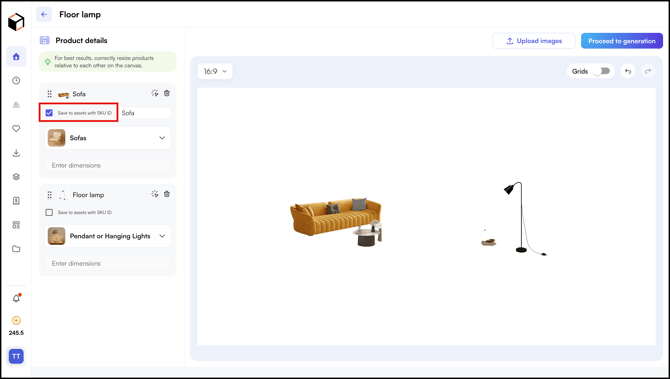Screen dimensions: 670x379
Task: Click the add credits coin icon
Action: 16,320
